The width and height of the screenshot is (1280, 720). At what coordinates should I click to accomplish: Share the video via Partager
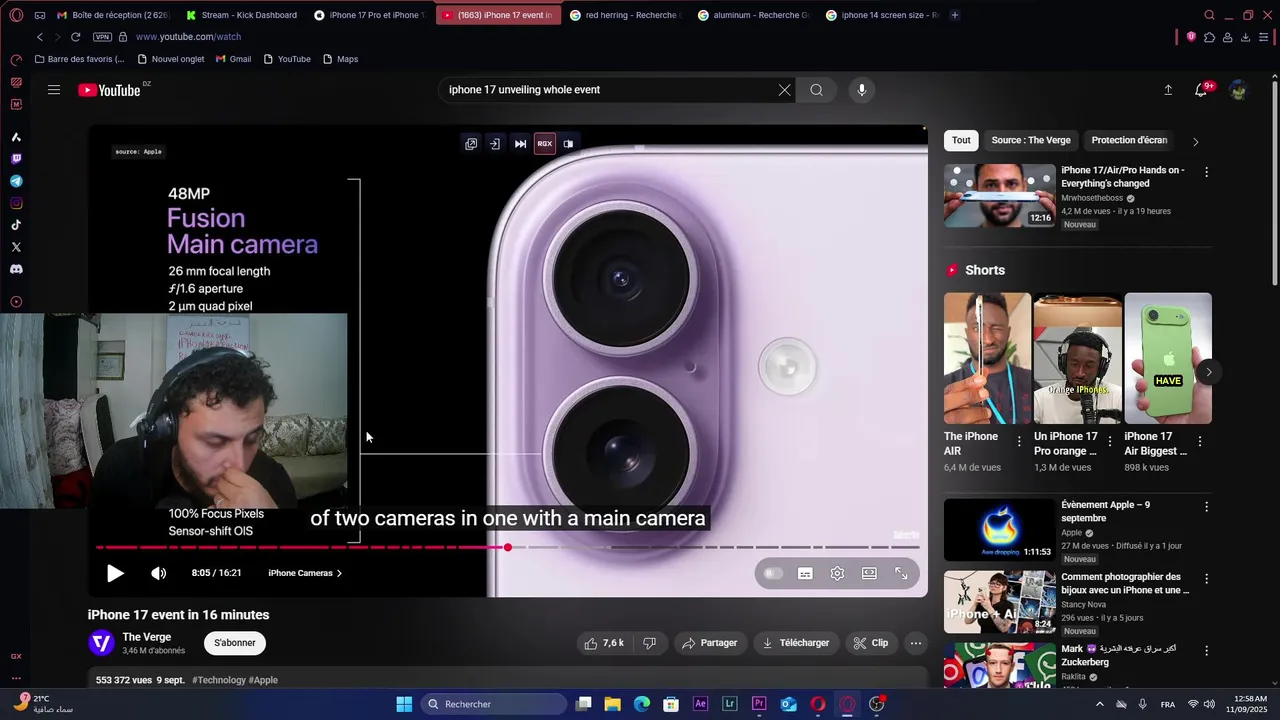pyautogui.click(x=710, y=643)
